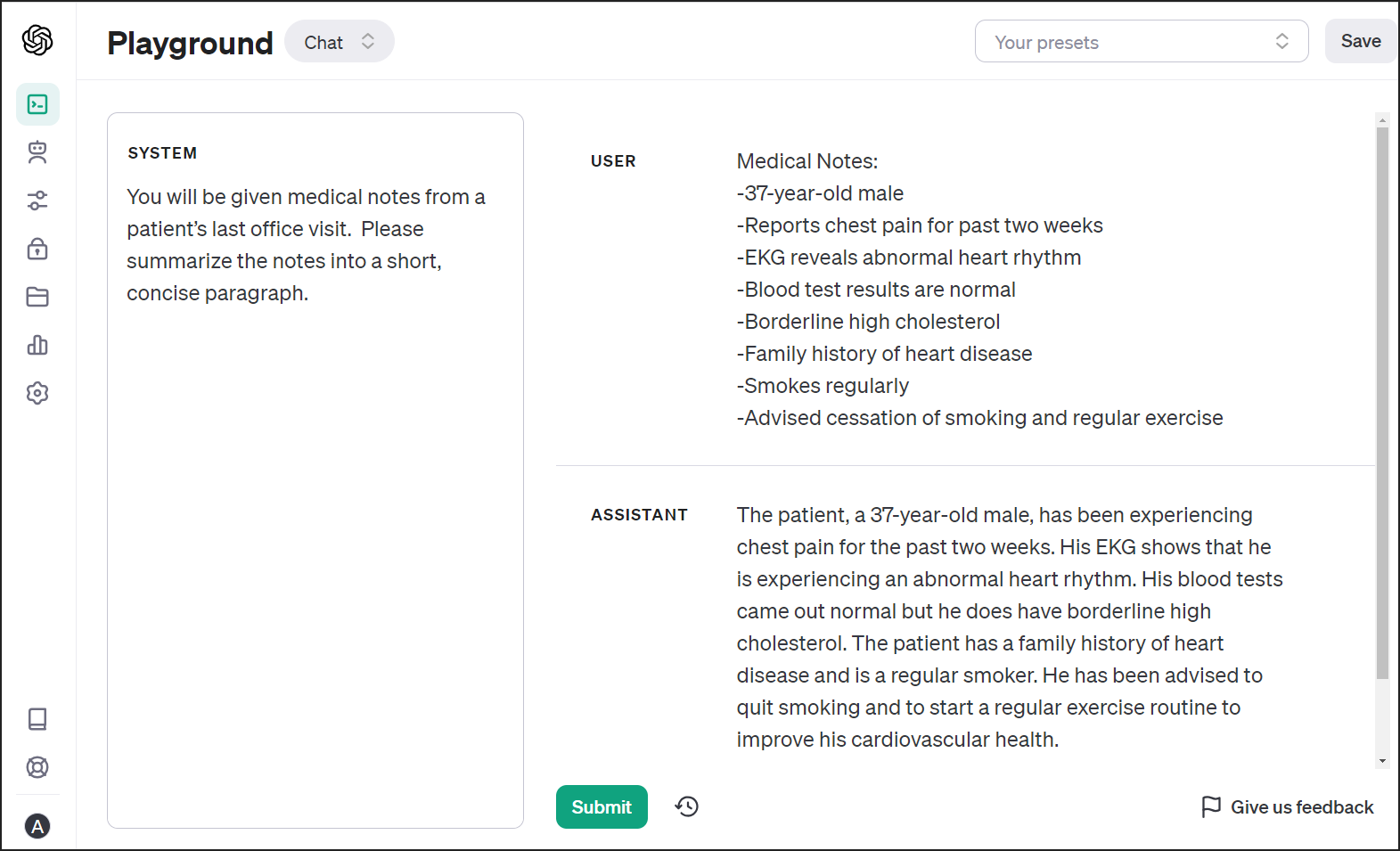Click the OpenAI logo icon

pyautogui.click(x=37, y=40)
